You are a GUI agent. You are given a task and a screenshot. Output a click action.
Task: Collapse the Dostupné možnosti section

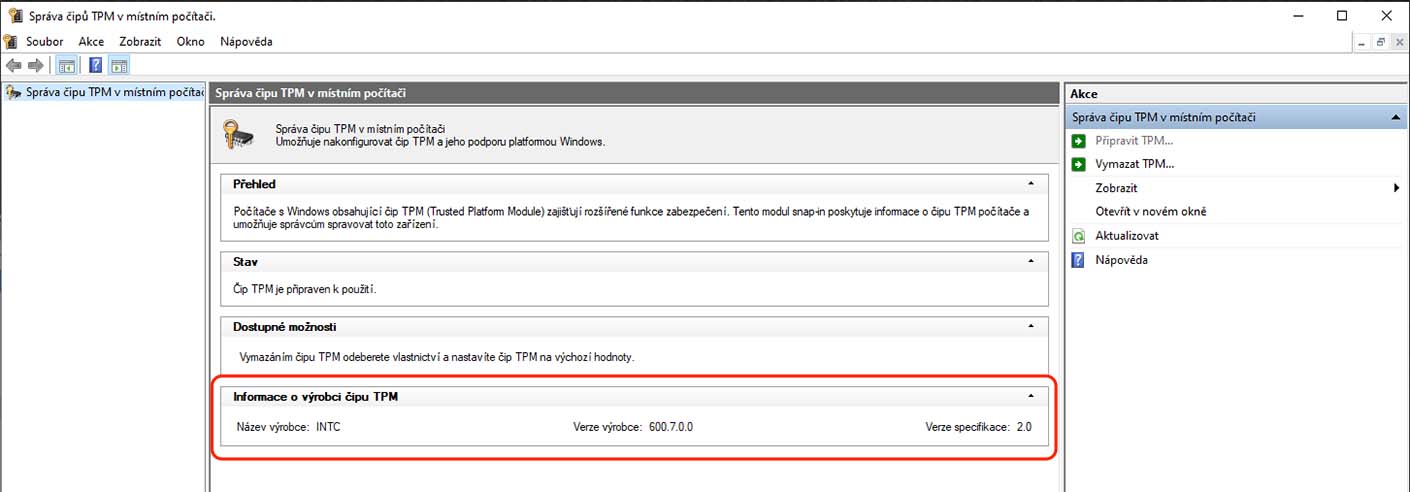1030,326
